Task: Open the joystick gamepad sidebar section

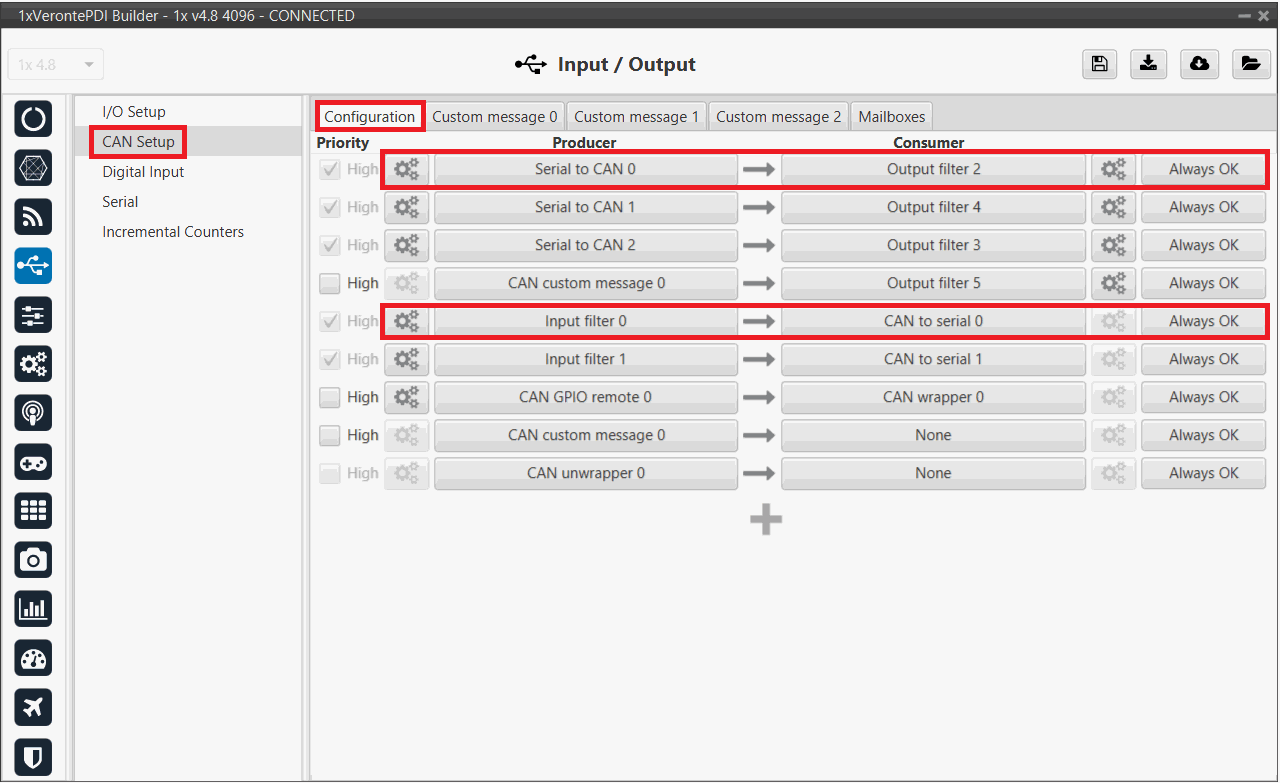Action: [x=34, y=462]
